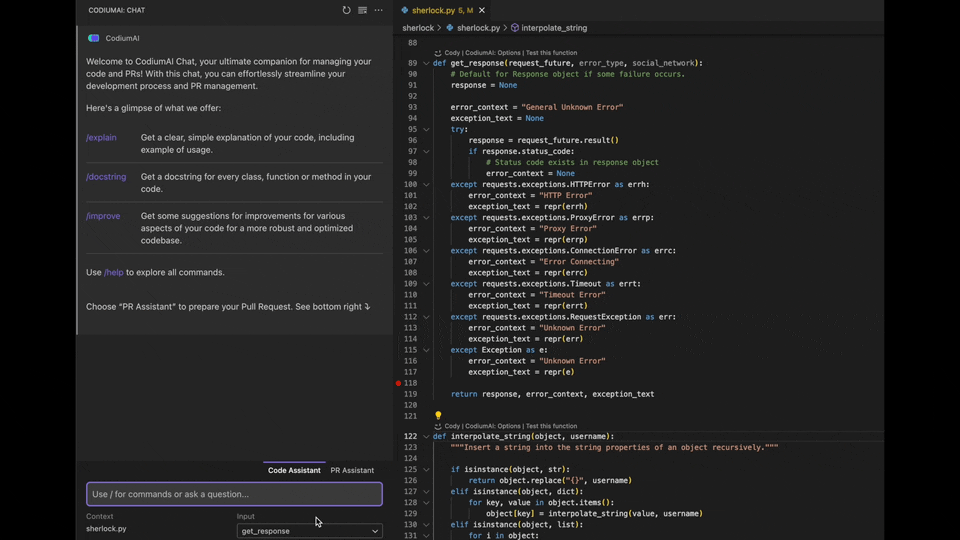The width and height of the screenshot is (960, 540).
Task: Click Test this function above get_response
Action: coord(551,53)
